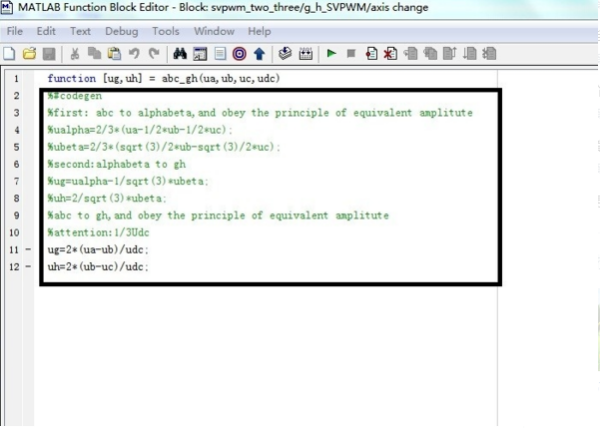This screenshot has width=600, height=428.
Task: Click the '%abc to gh, and obey' comment
Action: coord(218,215)
